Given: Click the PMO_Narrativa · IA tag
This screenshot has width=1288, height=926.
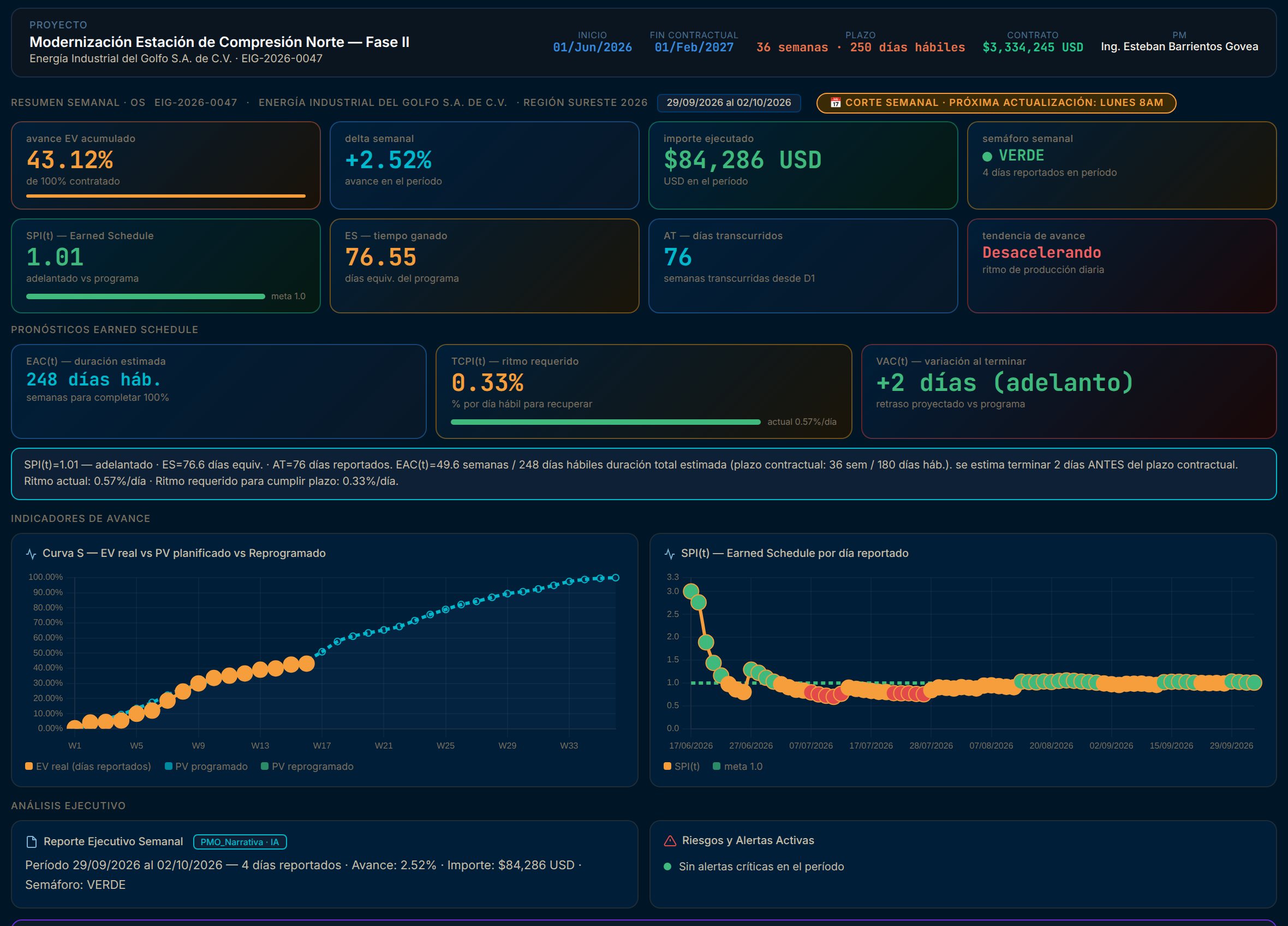Looking at the screenshot, I should (240, 842).
